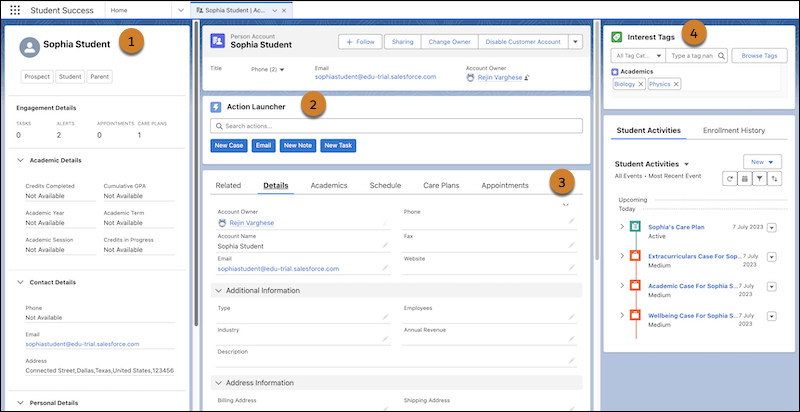Open the Student Activities view dropdown arrow
This screenshot has width=800, height=412.
click(686, 164)
